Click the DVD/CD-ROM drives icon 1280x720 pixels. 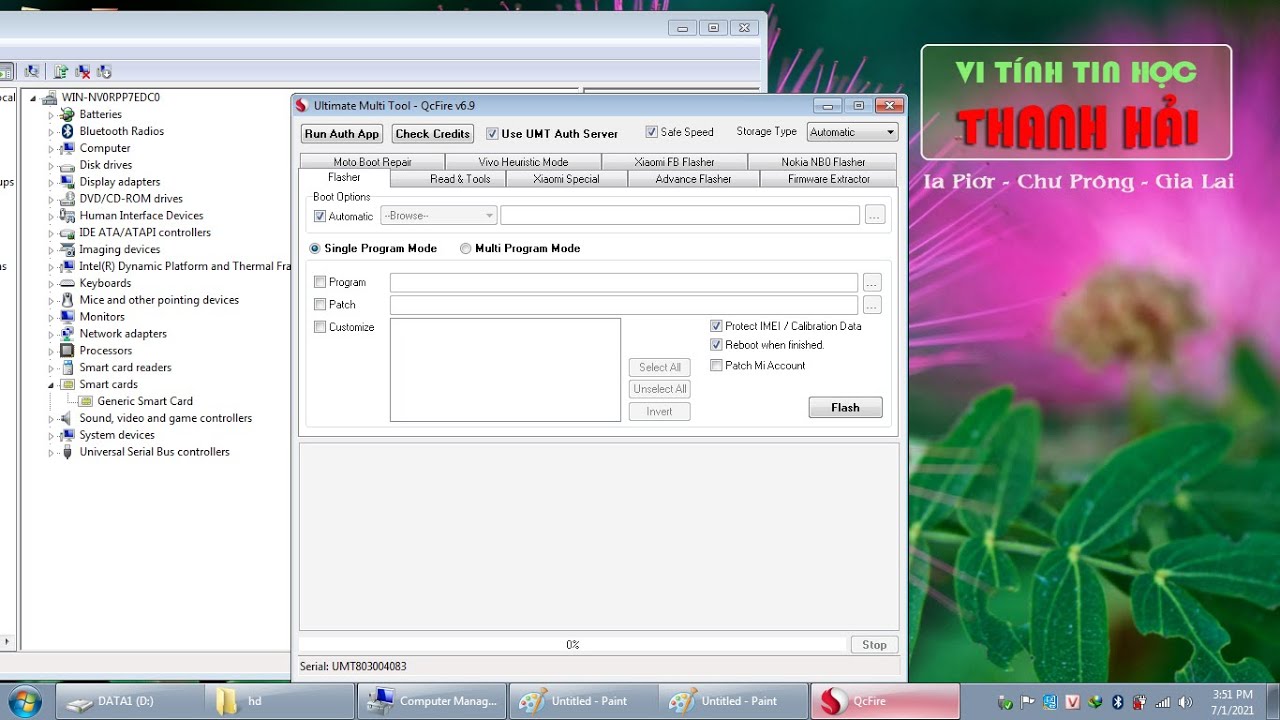pyautogui.click(x=67, y=199)
